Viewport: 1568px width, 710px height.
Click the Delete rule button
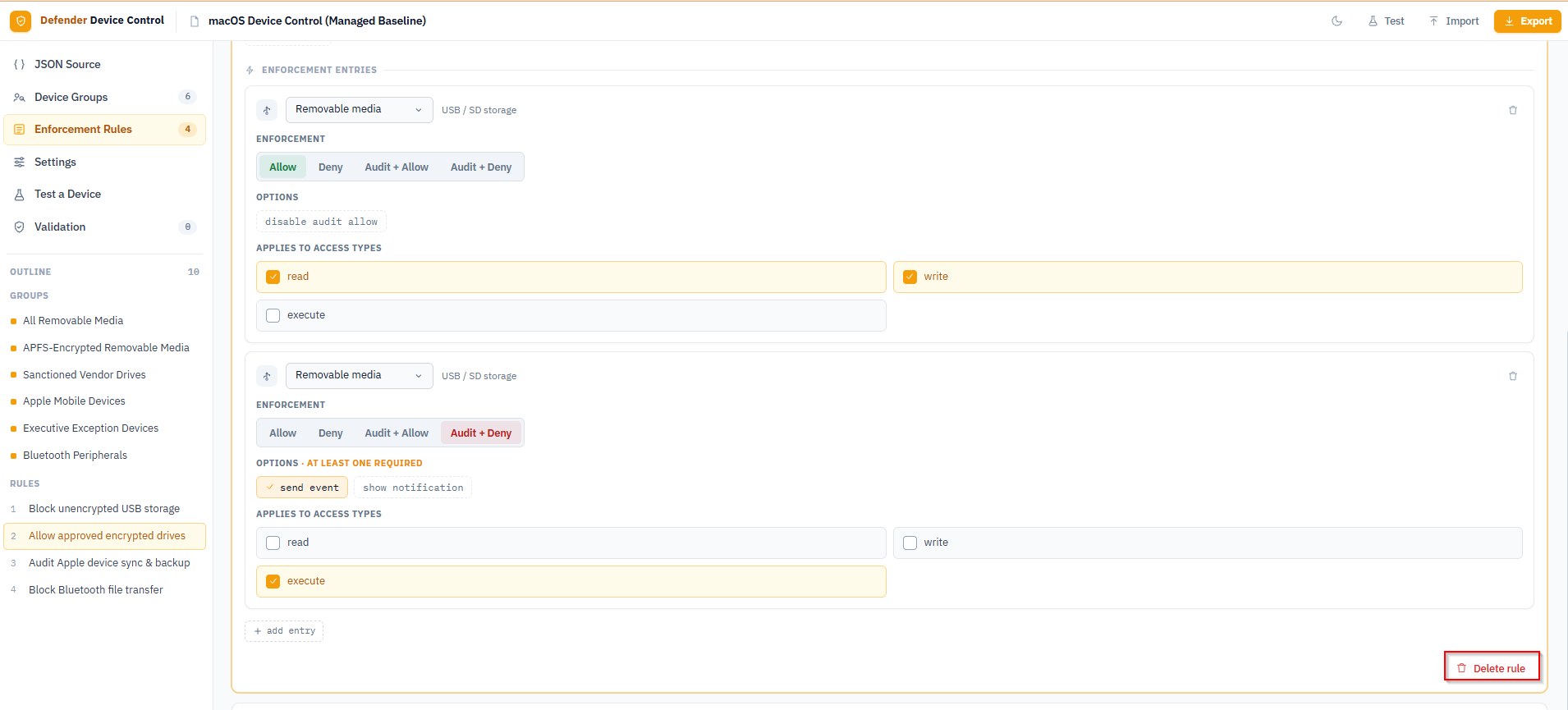pyautogui.click(x=1492, y=668)
